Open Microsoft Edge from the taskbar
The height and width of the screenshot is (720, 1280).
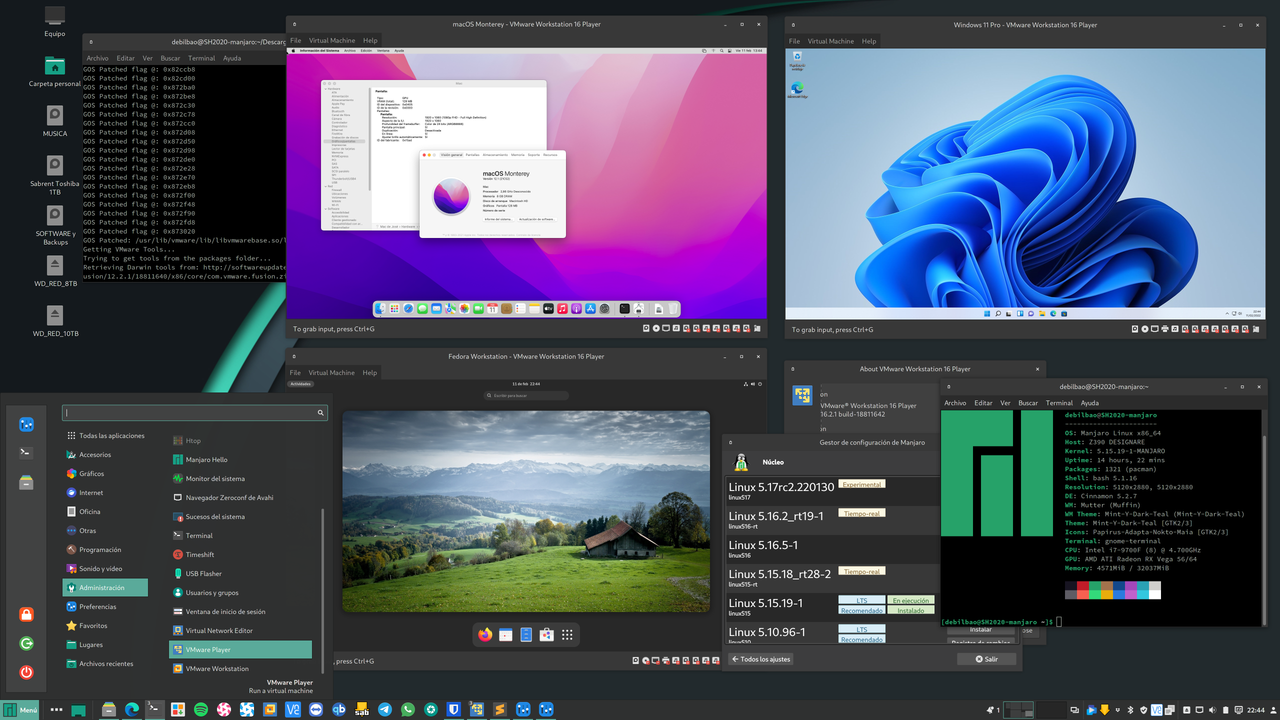[132, 709]
